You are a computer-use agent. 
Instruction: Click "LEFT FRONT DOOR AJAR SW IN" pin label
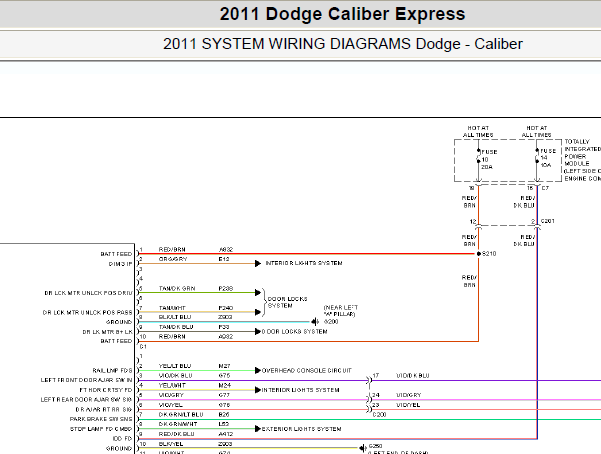point(87,380)
